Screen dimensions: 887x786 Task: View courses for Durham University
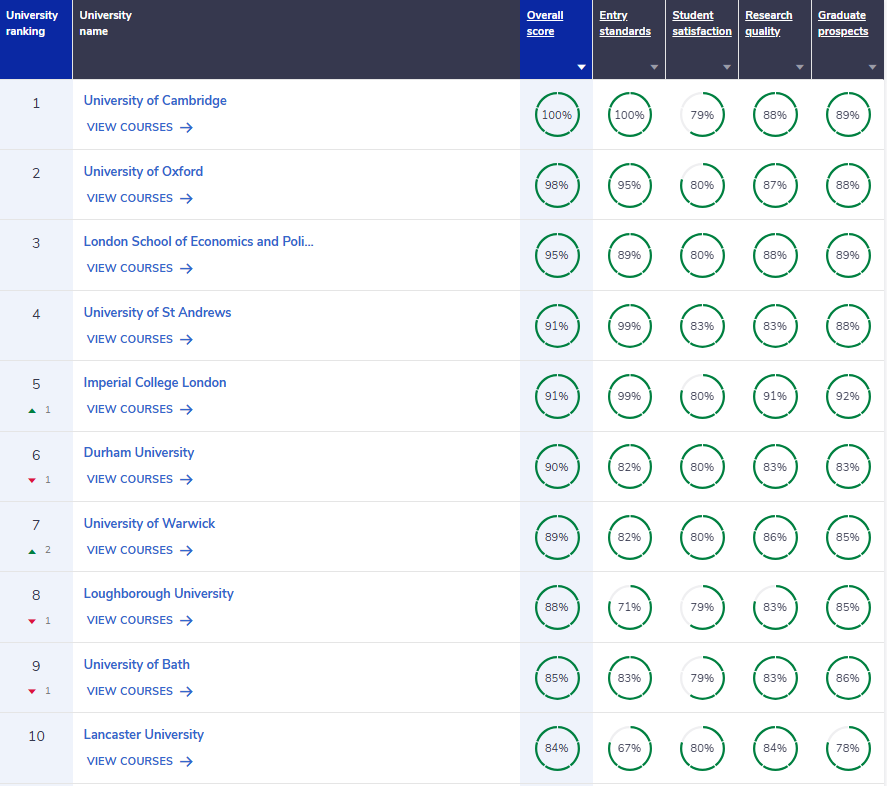[x=140, y=479]
